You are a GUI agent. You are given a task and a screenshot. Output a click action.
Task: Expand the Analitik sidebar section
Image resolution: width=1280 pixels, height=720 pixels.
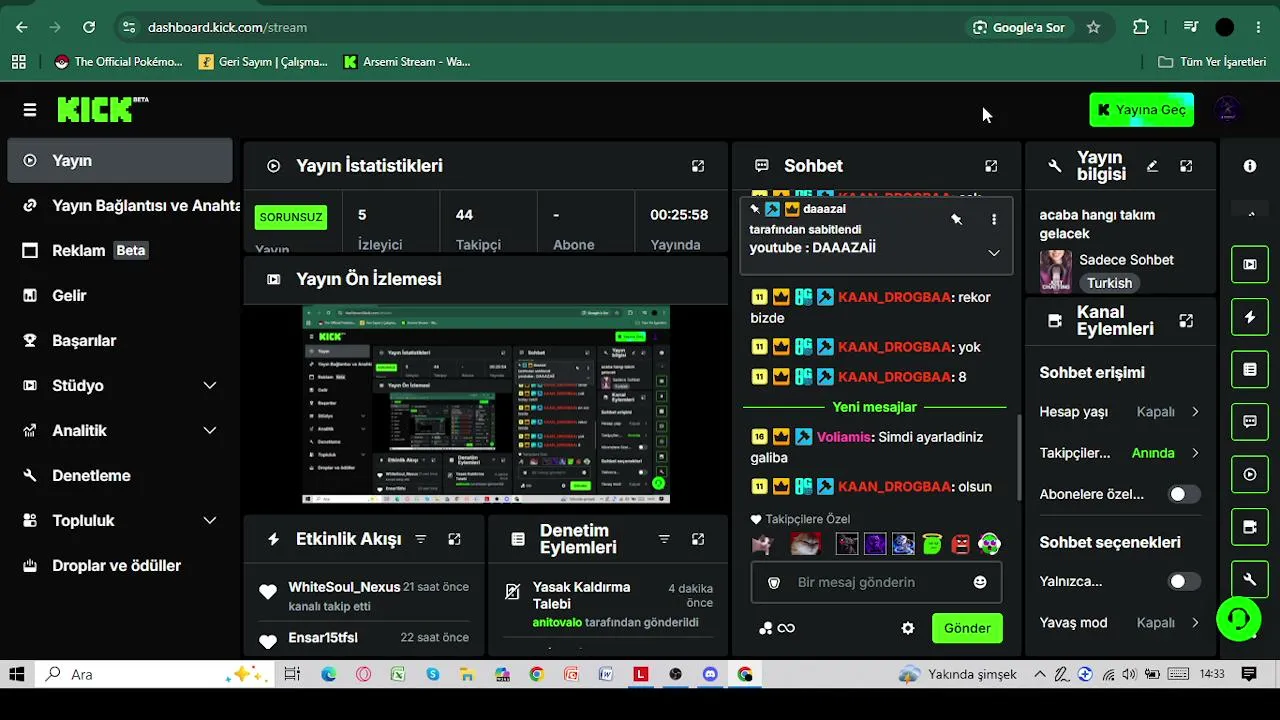tap(210, 431)
